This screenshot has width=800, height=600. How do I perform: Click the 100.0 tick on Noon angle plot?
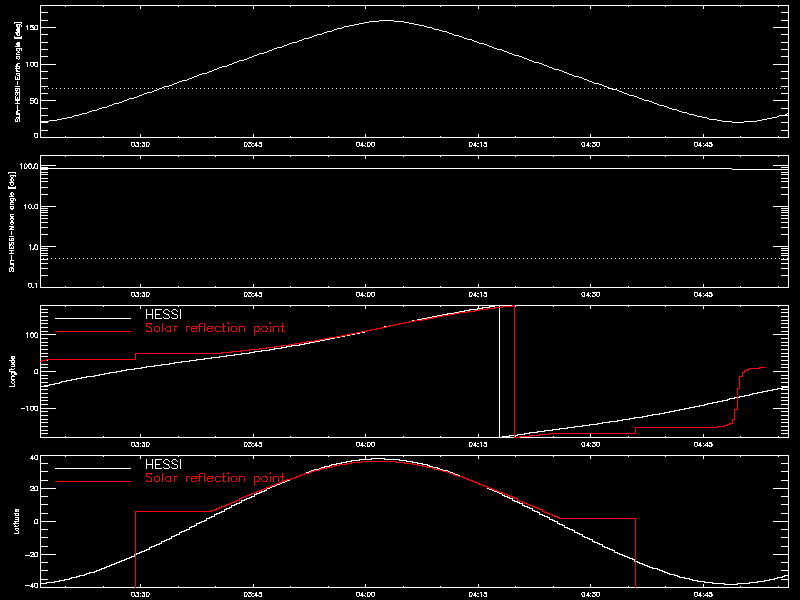coord(29,166)
